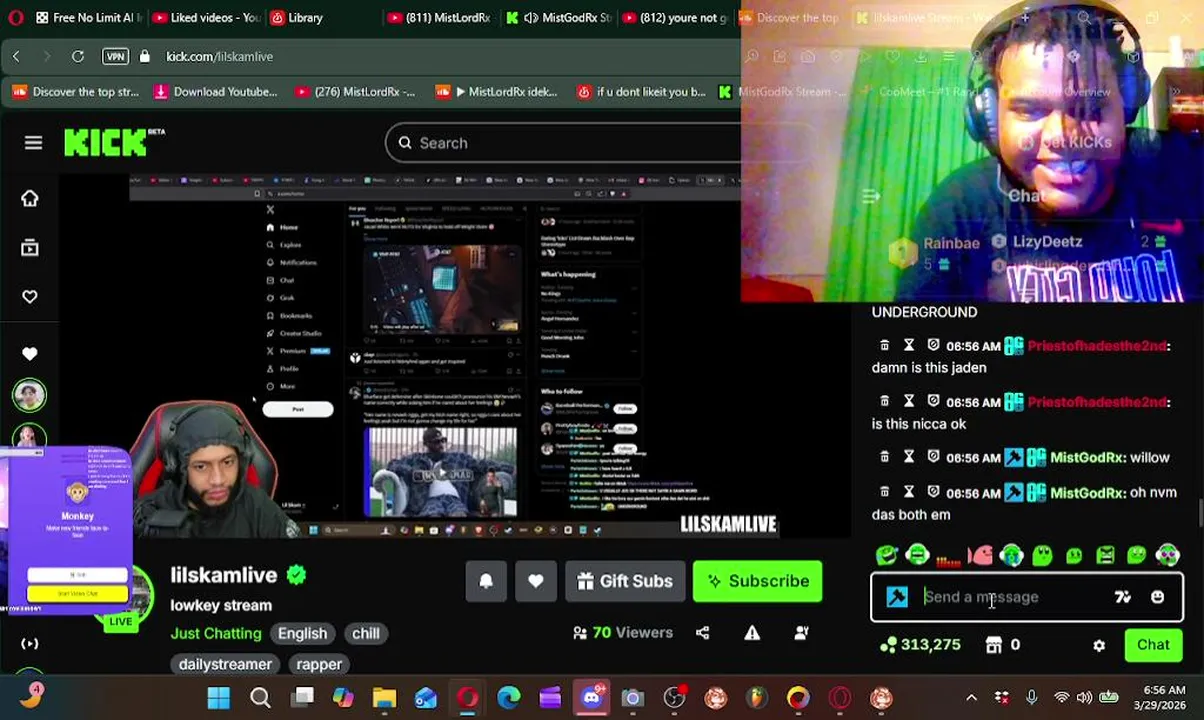This screenshot has width=1204, height=720.
Task: Focus the Send a message field
Action: 1015,597
